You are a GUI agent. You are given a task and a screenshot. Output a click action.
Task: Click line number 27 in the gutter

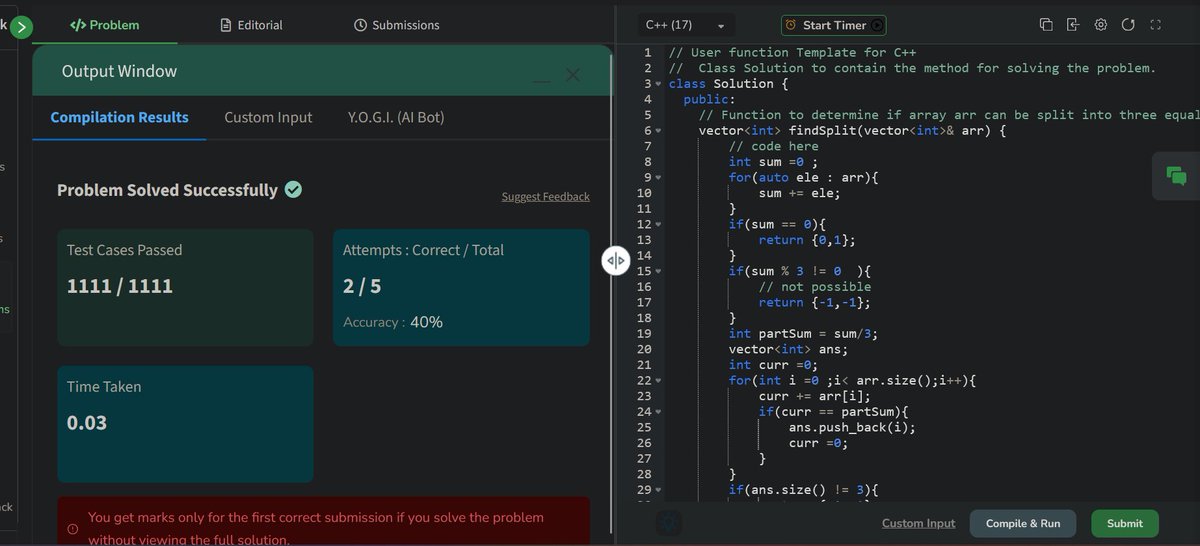644,459
